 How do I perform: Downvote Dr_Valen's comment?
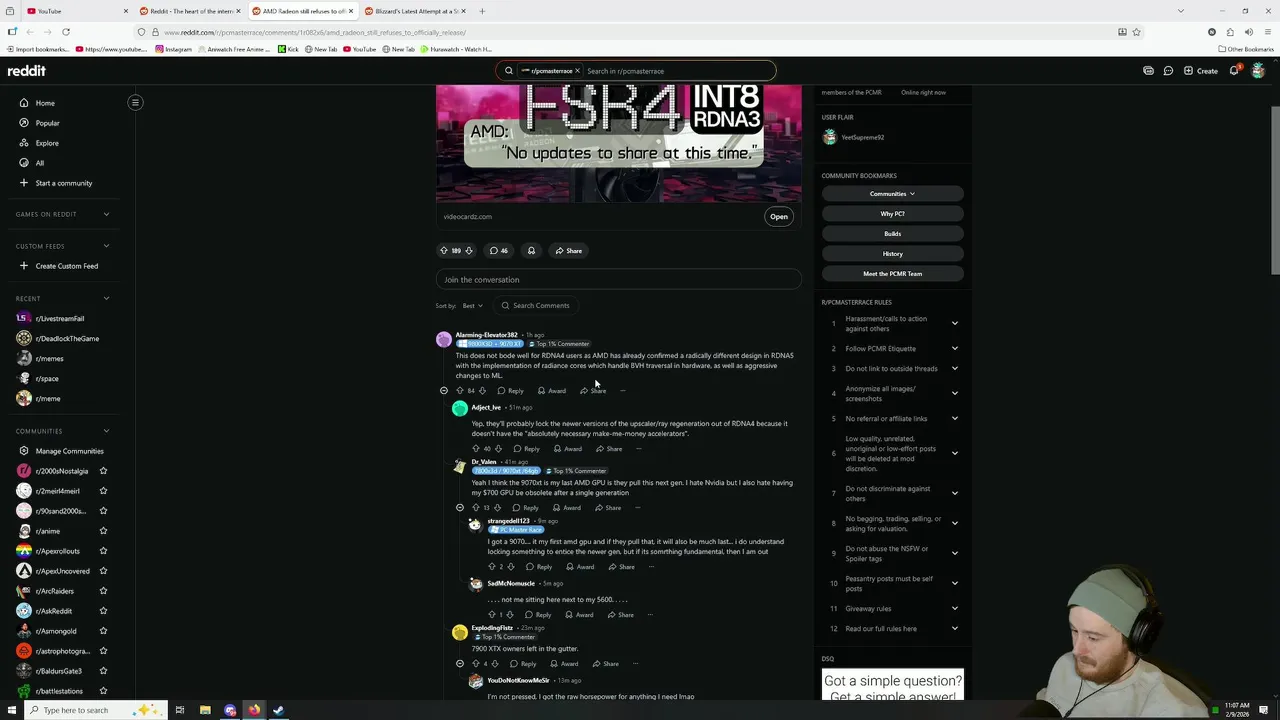(x=497, y=508)
